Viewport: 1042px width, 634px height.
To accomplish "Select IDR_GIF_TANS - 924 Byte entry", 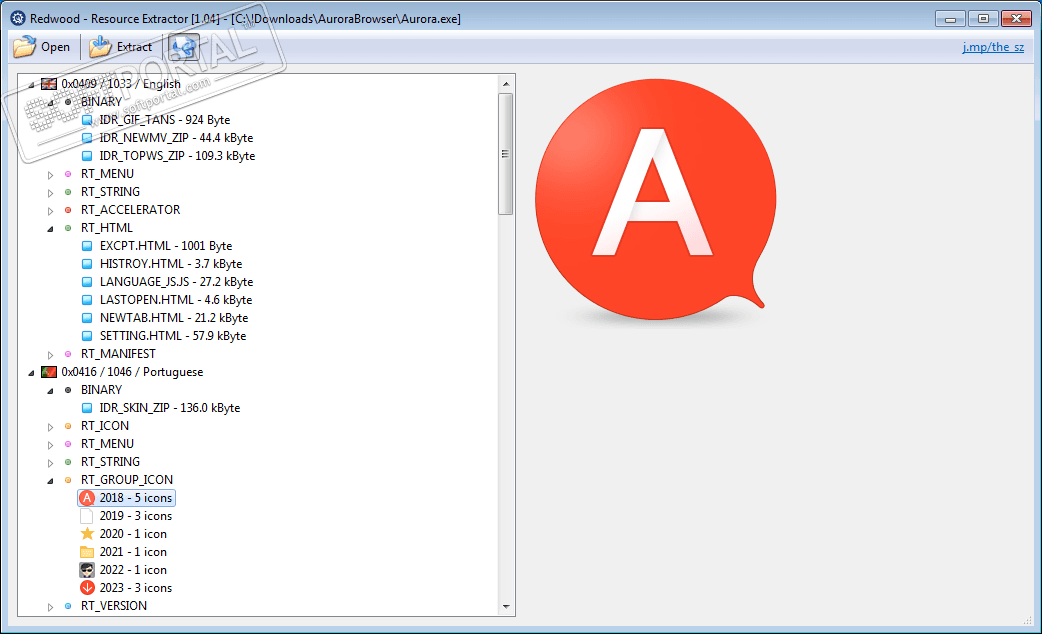I will 165,120.
